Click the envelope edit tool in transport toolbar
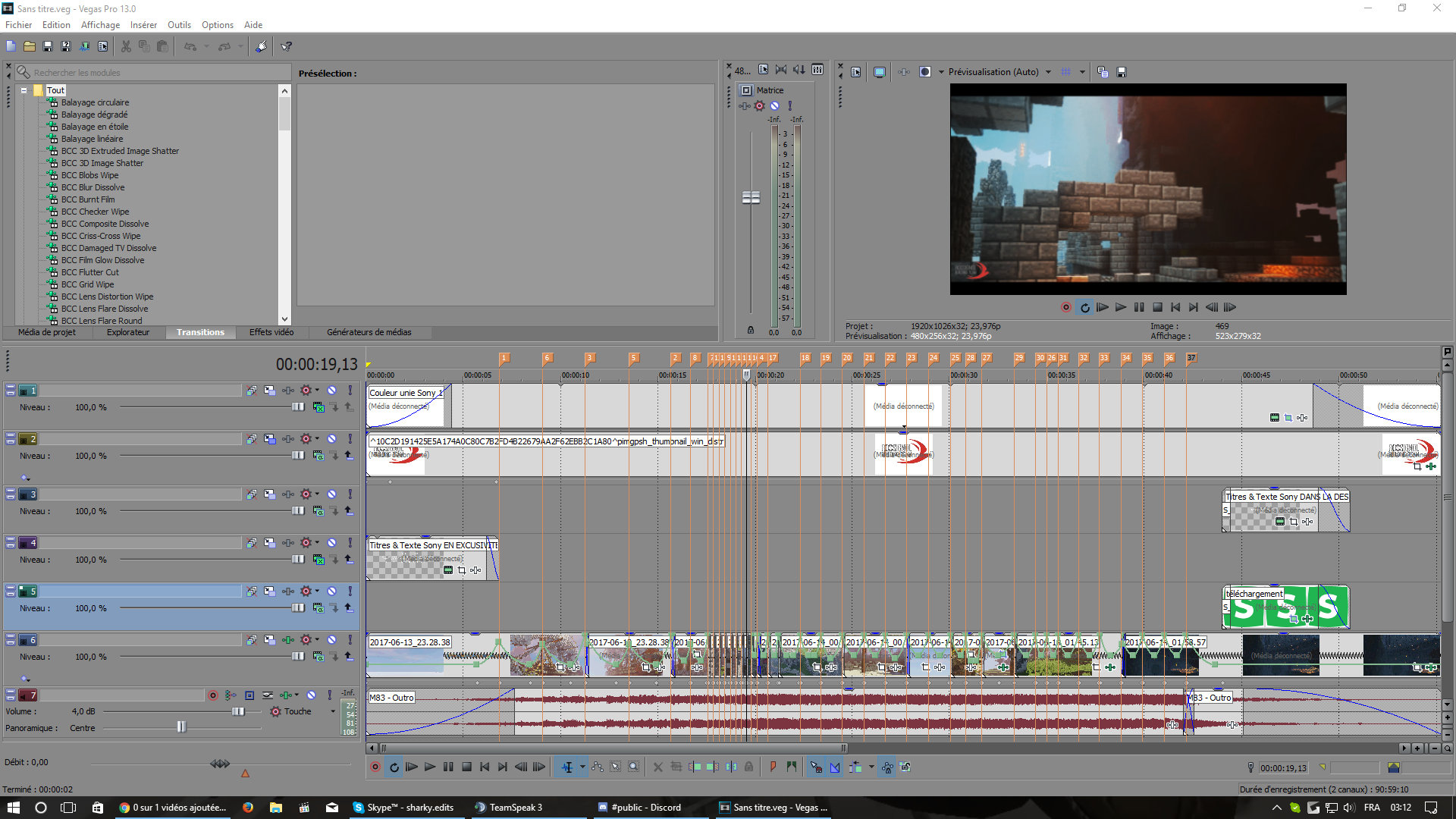This screenshot has width=1456, height=819. coord(598,767)
